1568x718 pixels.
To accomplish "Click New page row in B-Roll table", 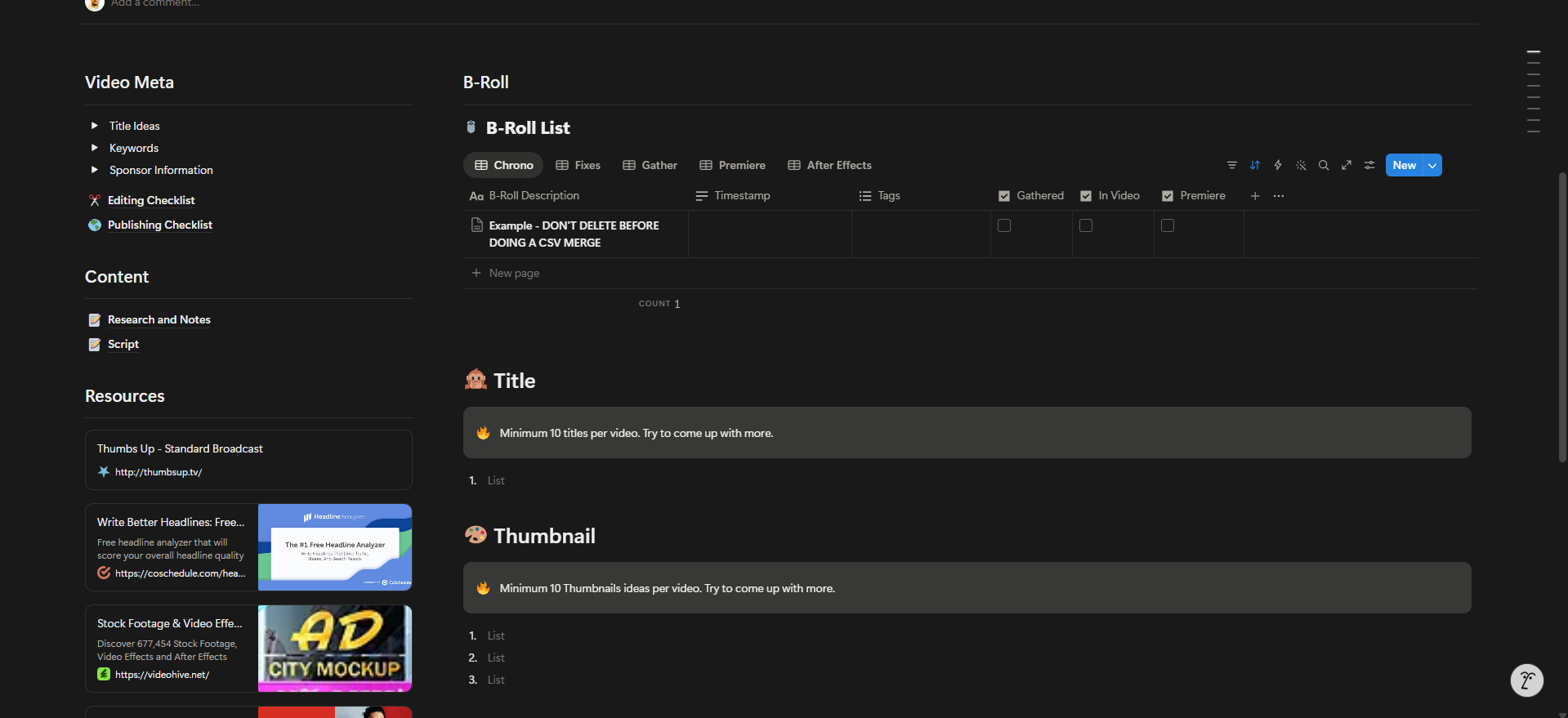I will (970, 273).
